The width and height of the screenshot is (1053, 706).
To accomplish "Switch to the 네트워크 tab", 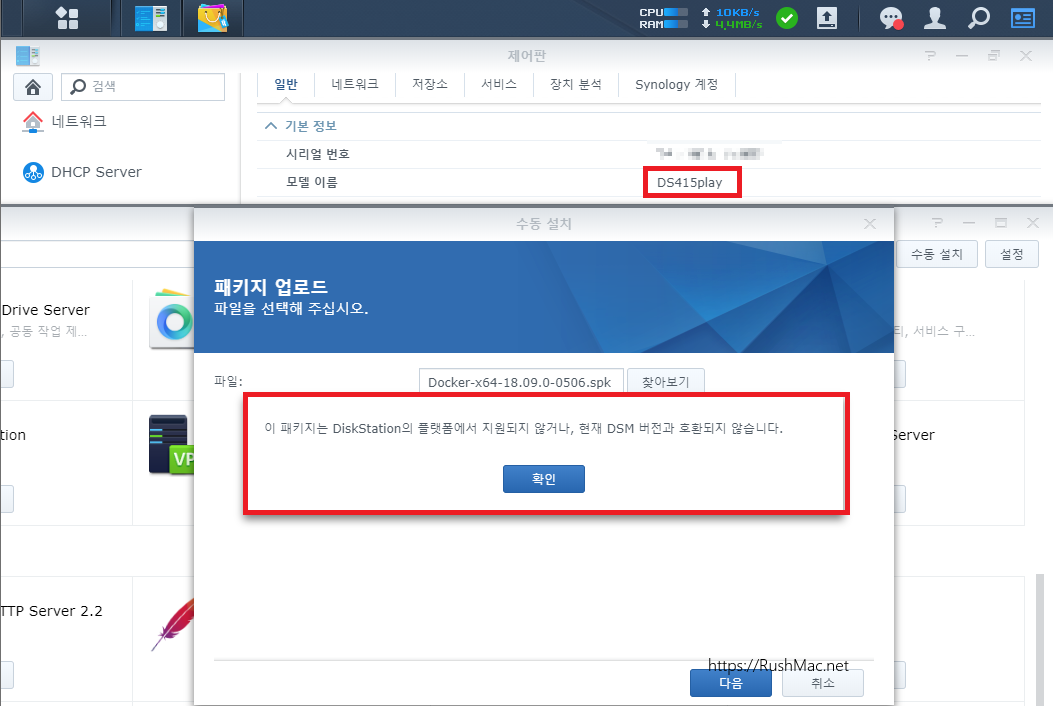I will click(x=355, y=84).
